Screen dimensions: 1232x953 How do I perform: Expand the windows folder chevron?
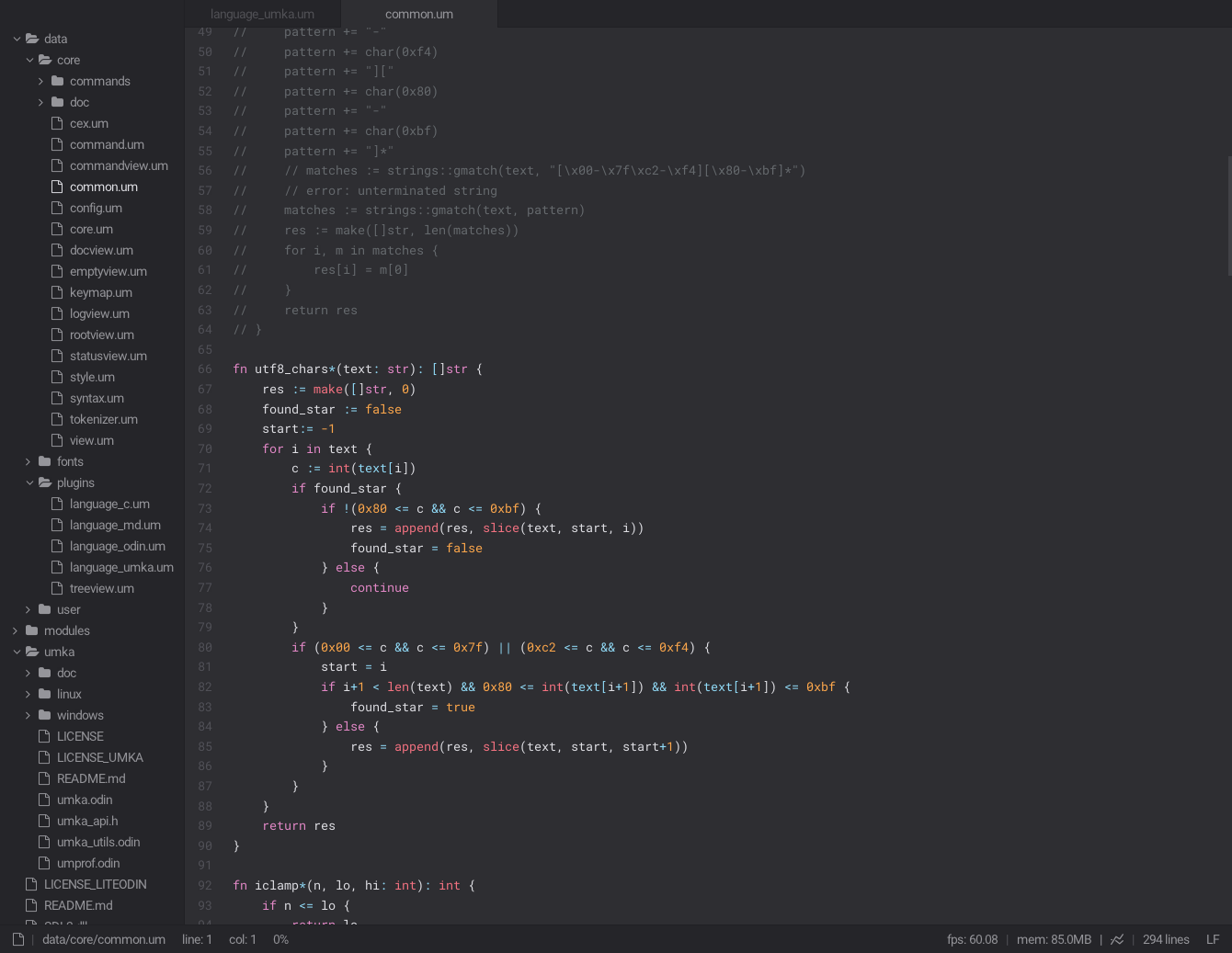pyautogui.click(x=28, y=715)
